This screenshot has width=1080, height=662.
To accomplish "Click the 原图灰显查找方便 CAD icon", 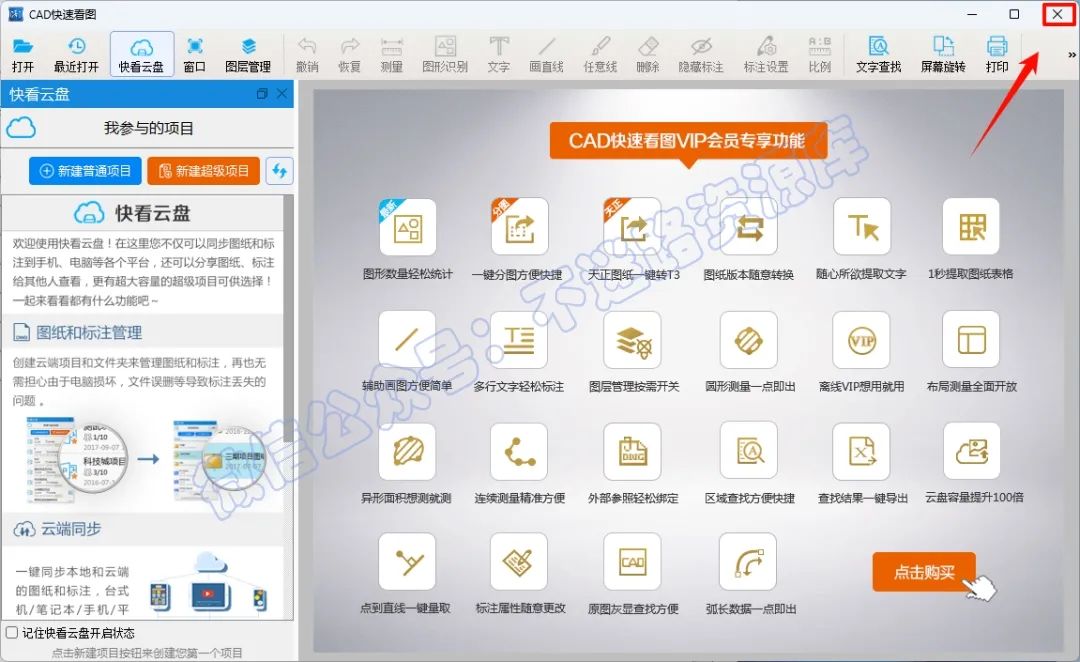I will tap(632, 561).
